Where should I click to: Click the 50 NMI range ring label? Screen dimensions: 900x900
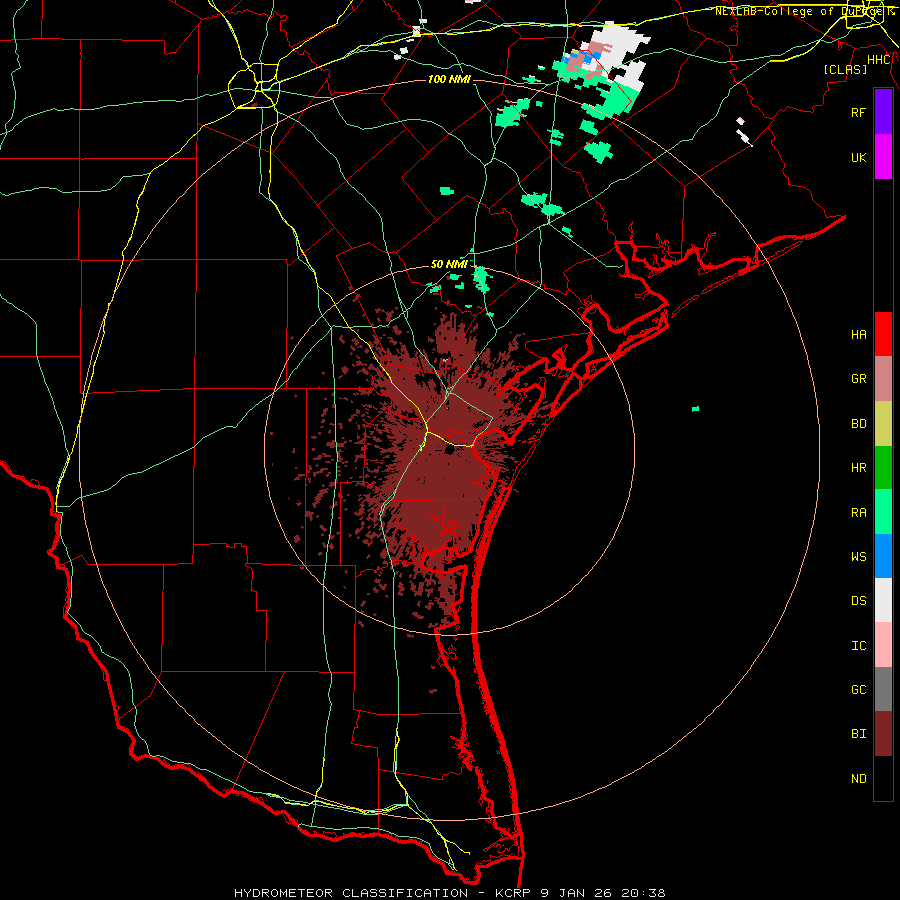point(449,264)
